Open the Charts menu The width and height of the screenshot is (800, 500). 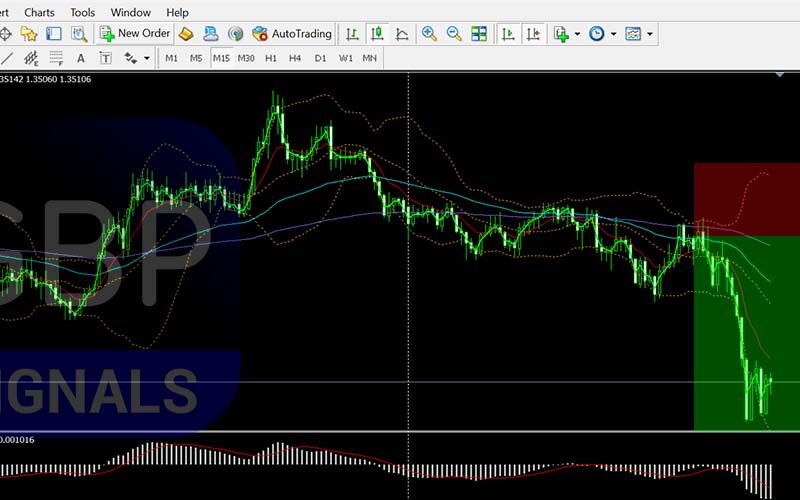click(x=39, y=12)
